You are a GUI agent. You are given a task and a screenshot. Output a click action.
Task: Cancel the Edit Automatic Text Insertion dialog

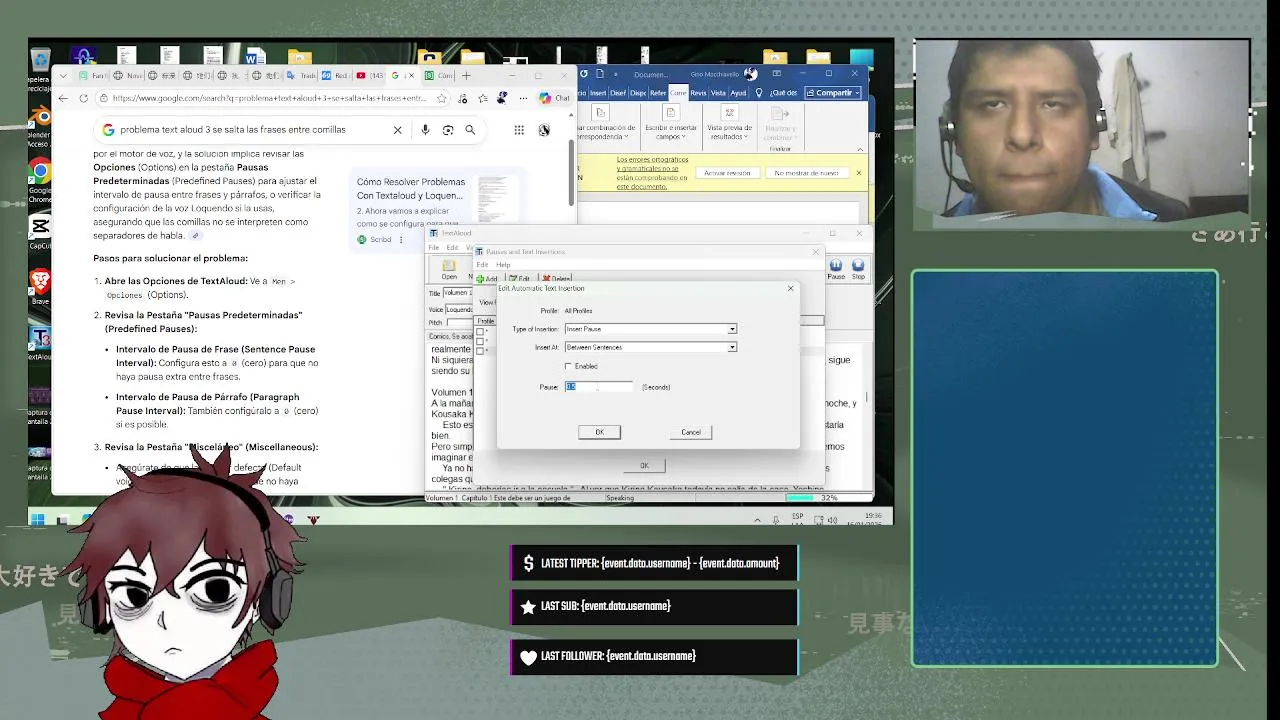click(691, 432)
